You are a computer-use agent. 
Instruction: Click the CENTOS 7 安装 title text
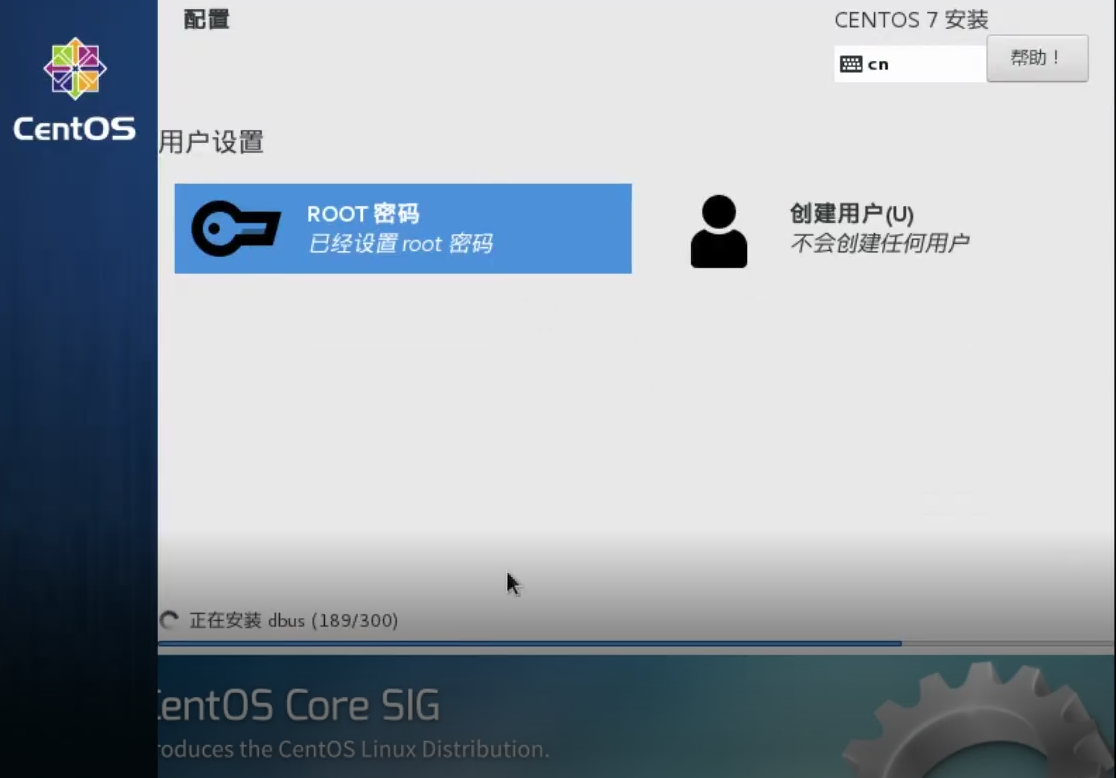pyautogui.click(x=911, y=20)
